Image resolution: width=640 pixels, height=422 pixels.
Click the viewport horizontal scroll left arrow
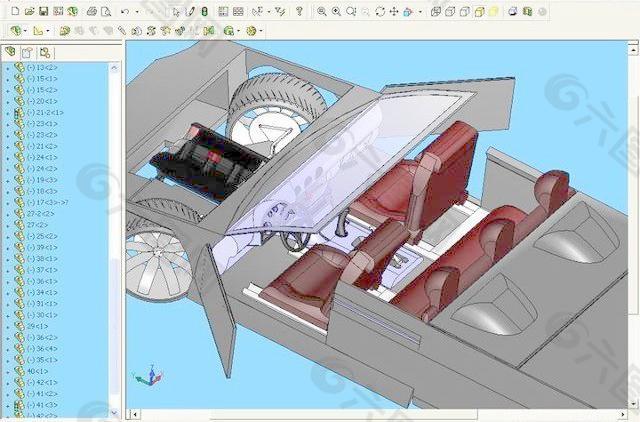[x=135, y=415]
